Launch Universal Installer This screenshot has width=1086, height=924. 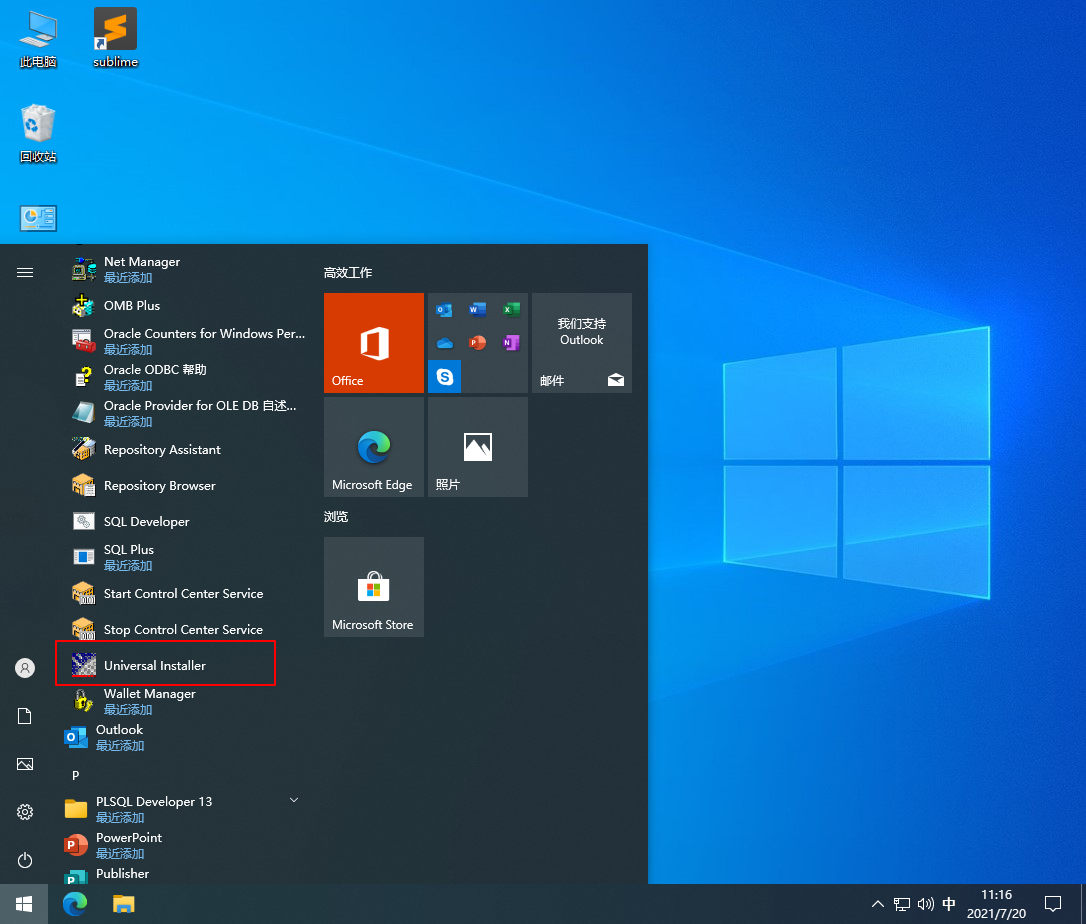[x=183, y=666]
